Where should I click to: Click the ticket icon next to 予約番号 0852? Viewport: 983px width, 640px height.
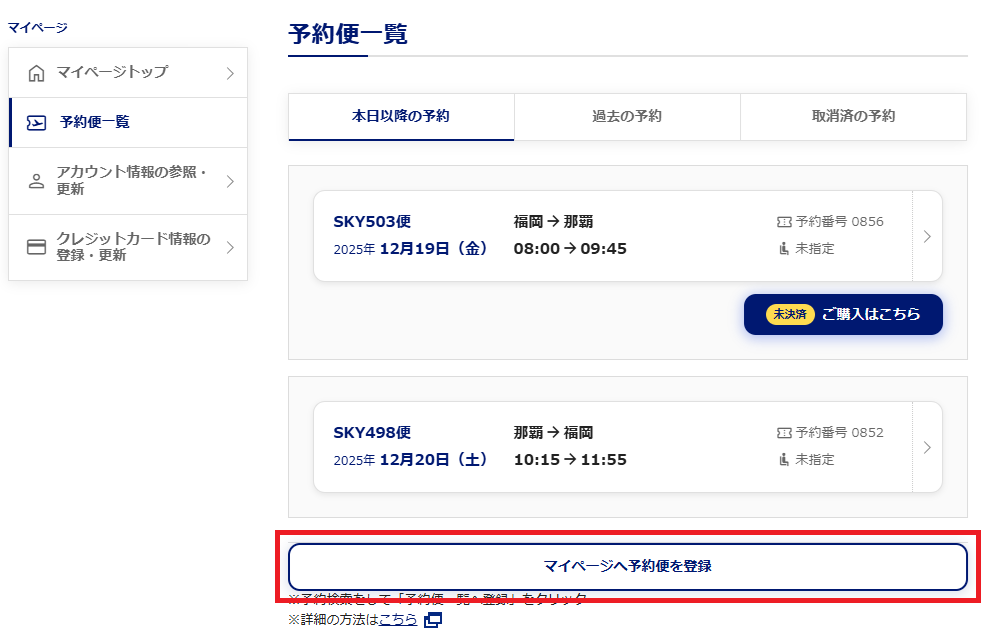click(784, 433)
